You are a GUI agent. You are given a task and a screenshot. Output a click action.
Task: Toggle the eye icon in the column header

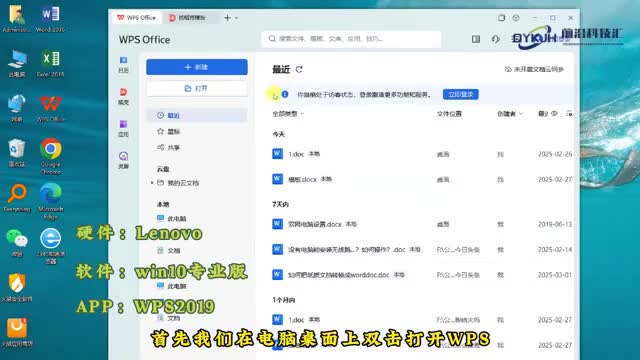pyautogui.click(x=554, y=113)
